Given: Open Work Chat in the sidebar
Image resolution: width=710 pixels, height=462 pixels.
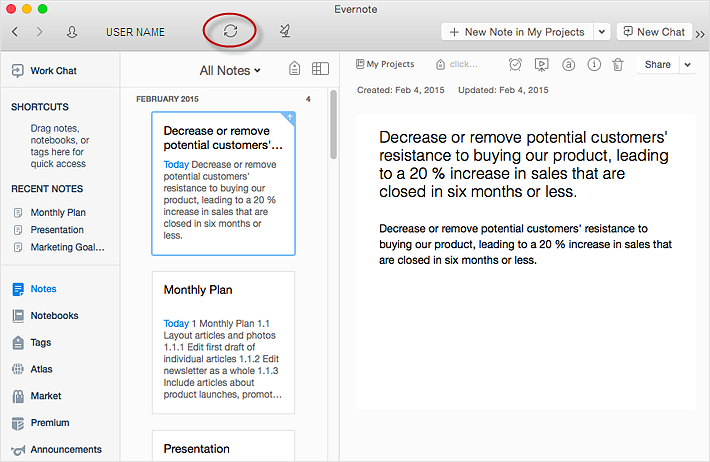Looking at the screenshot, I should coord(53,71).
